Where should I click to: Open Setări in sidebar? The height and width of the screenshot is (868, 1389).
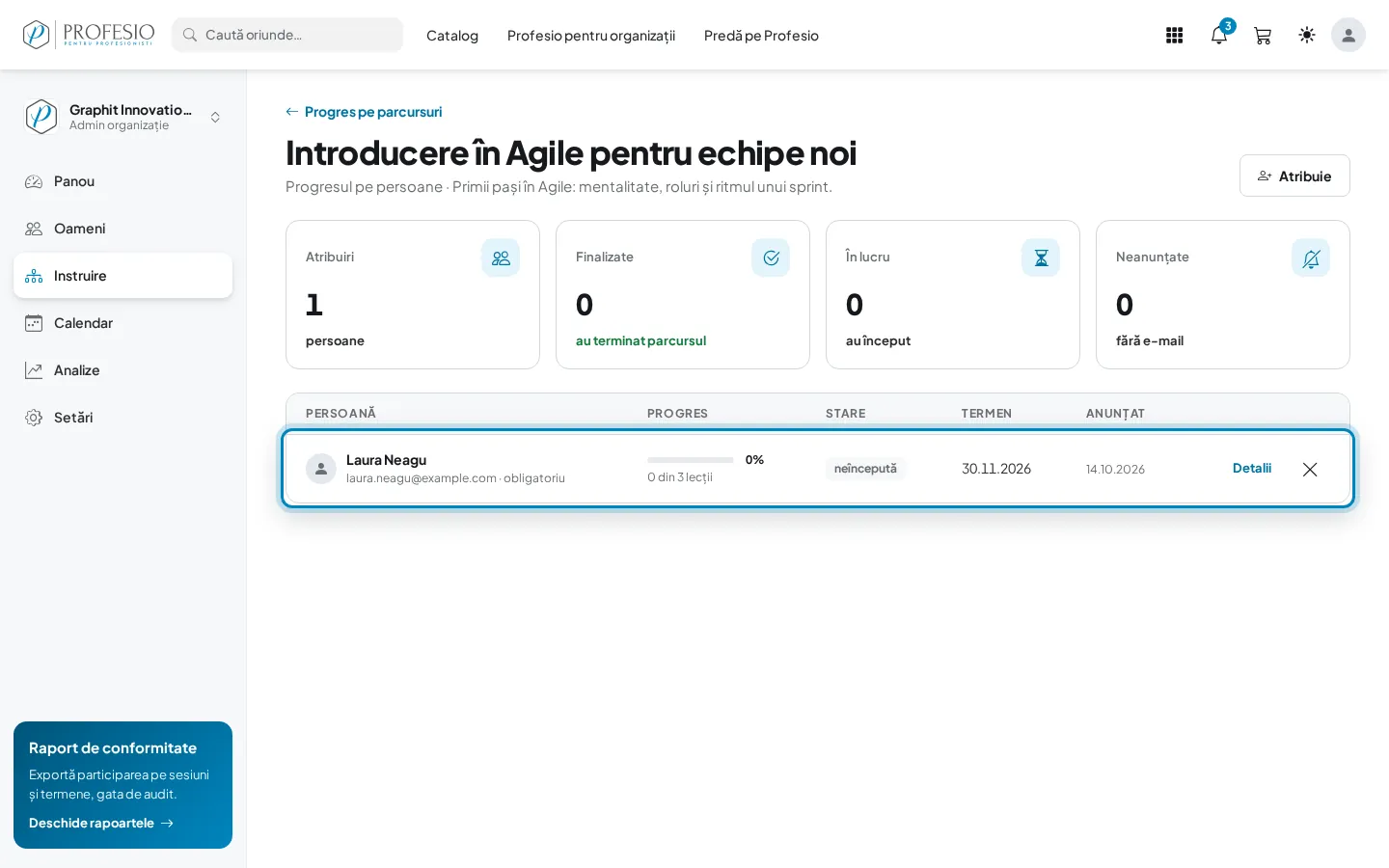[123, 418]
